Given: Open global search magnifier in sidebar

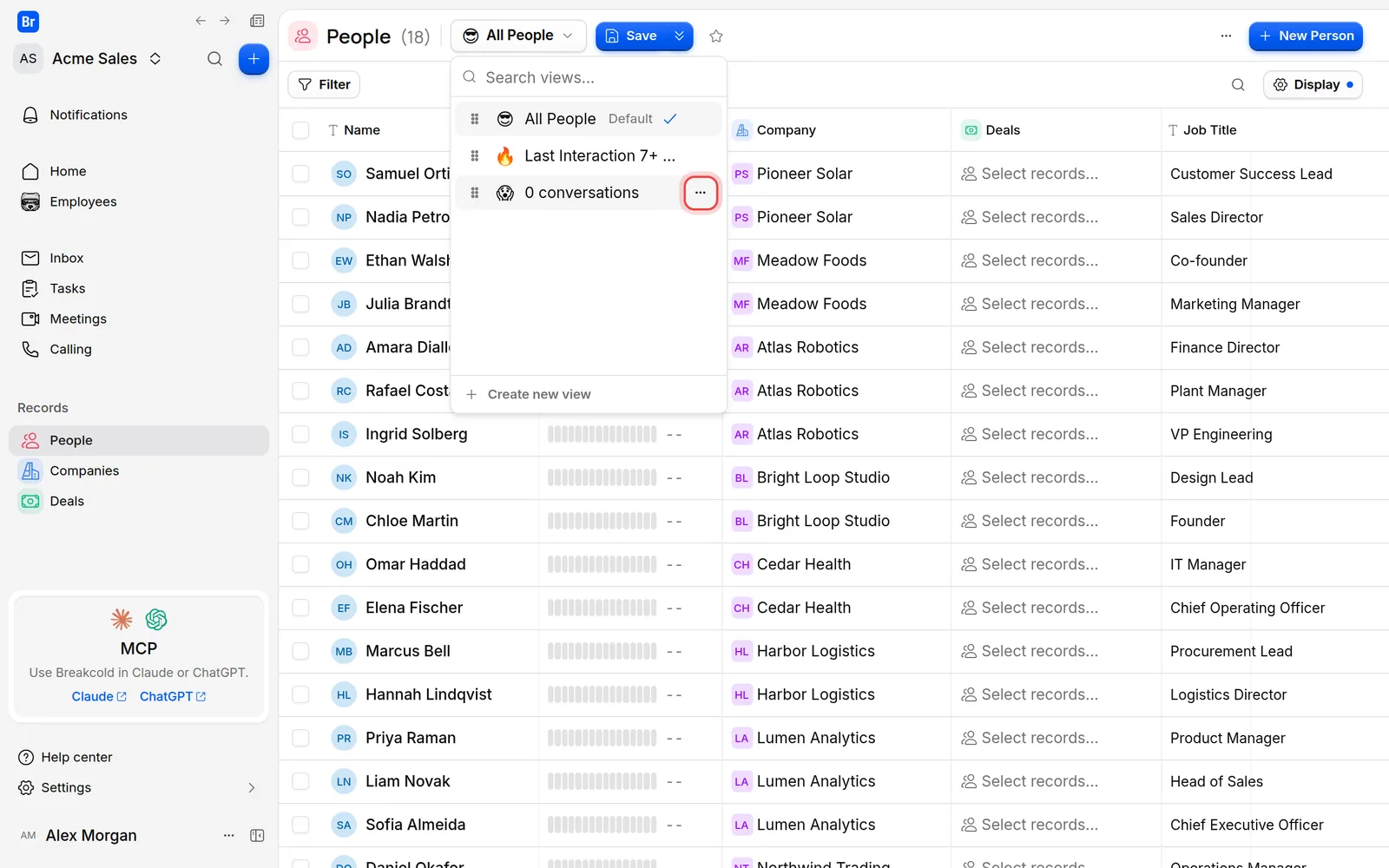Looking at the screenshot, I should (x=214, y=59).
